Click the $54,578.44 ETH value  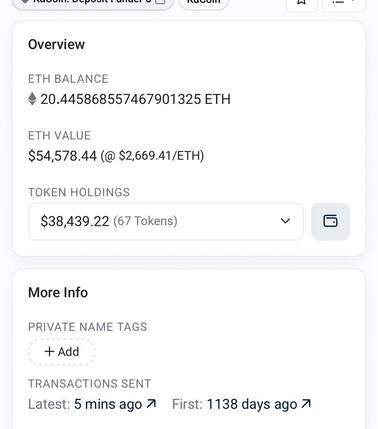[x=62, y=156]
